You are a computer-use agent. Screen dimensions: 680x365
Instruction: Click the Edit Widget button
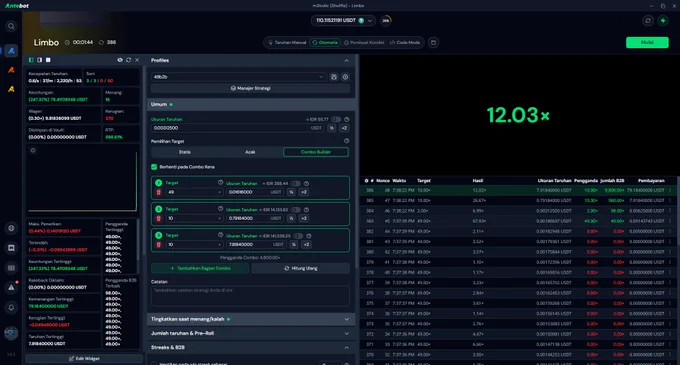pyautogui.click(x=84, y=358)
